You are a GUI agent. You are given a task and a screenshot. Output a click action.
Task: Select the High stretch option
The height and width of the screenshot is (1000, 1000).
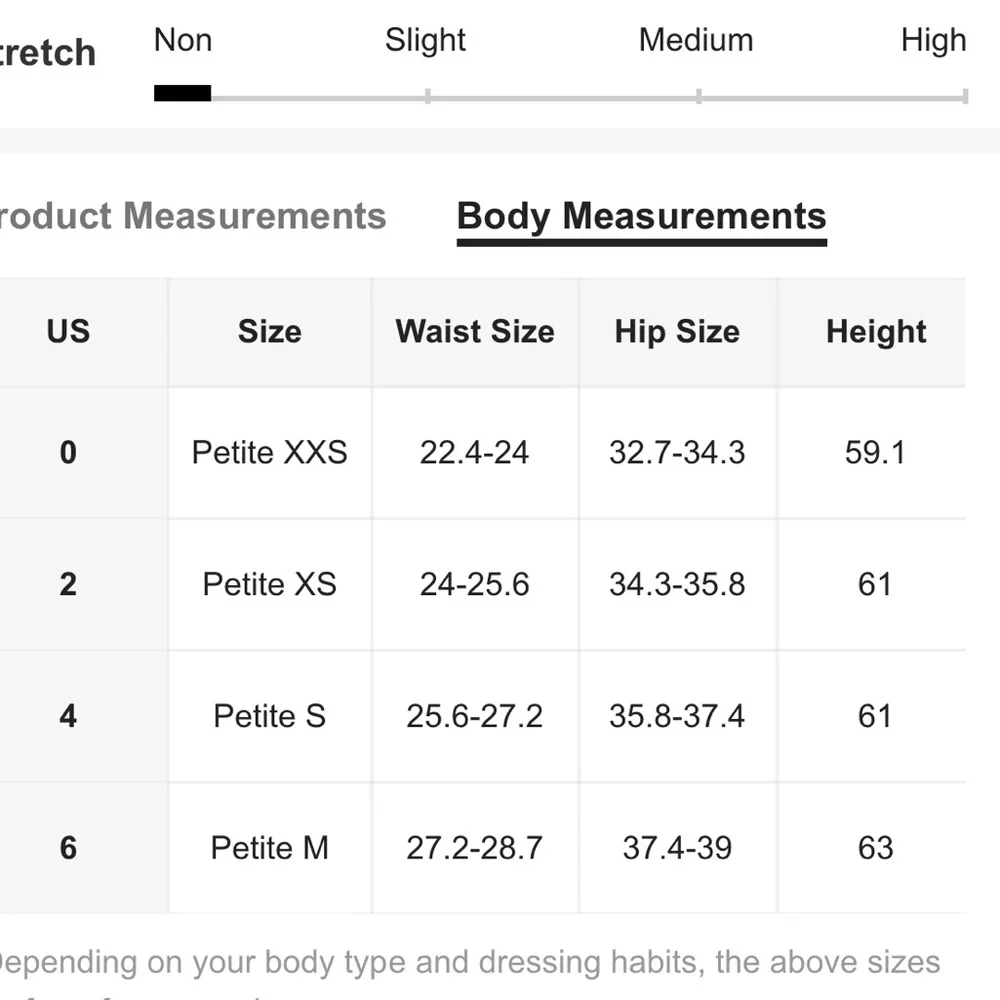pos(933,41)
